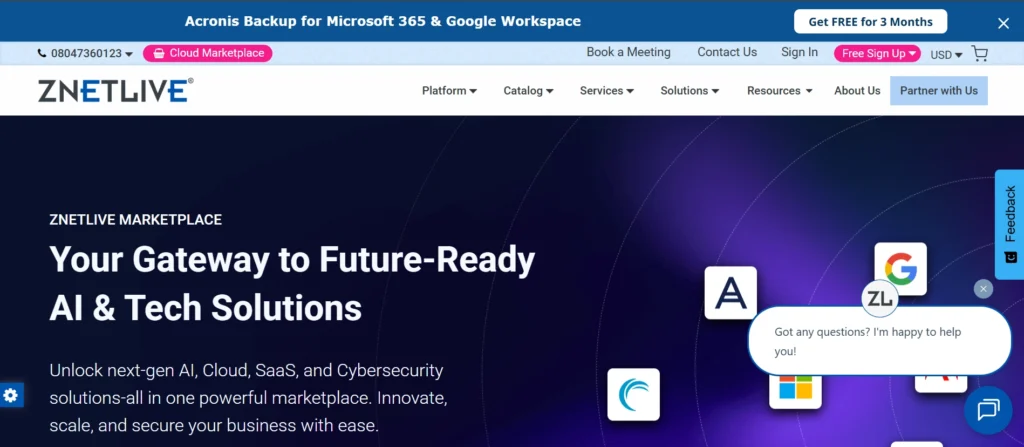Close the Acronis promo banner
The height and width of the screenshot is (447, 1024).
(1003, 22)
